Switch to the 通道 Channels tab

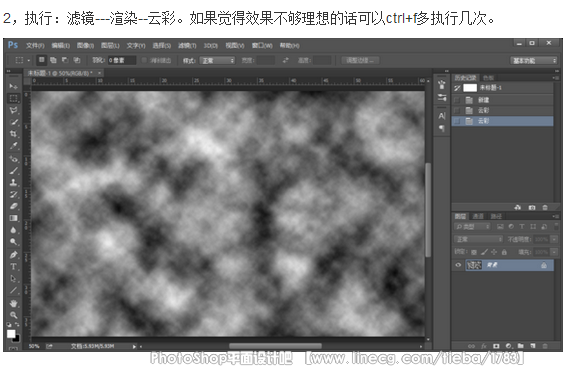[x=478, y=216]
